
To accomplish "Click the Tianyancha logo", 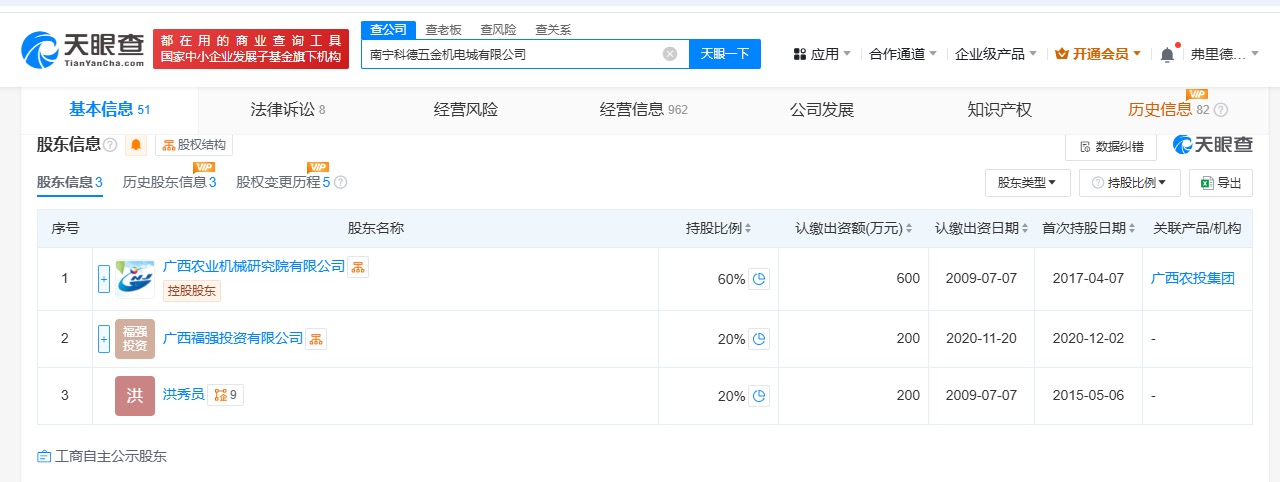I will 82,49.
